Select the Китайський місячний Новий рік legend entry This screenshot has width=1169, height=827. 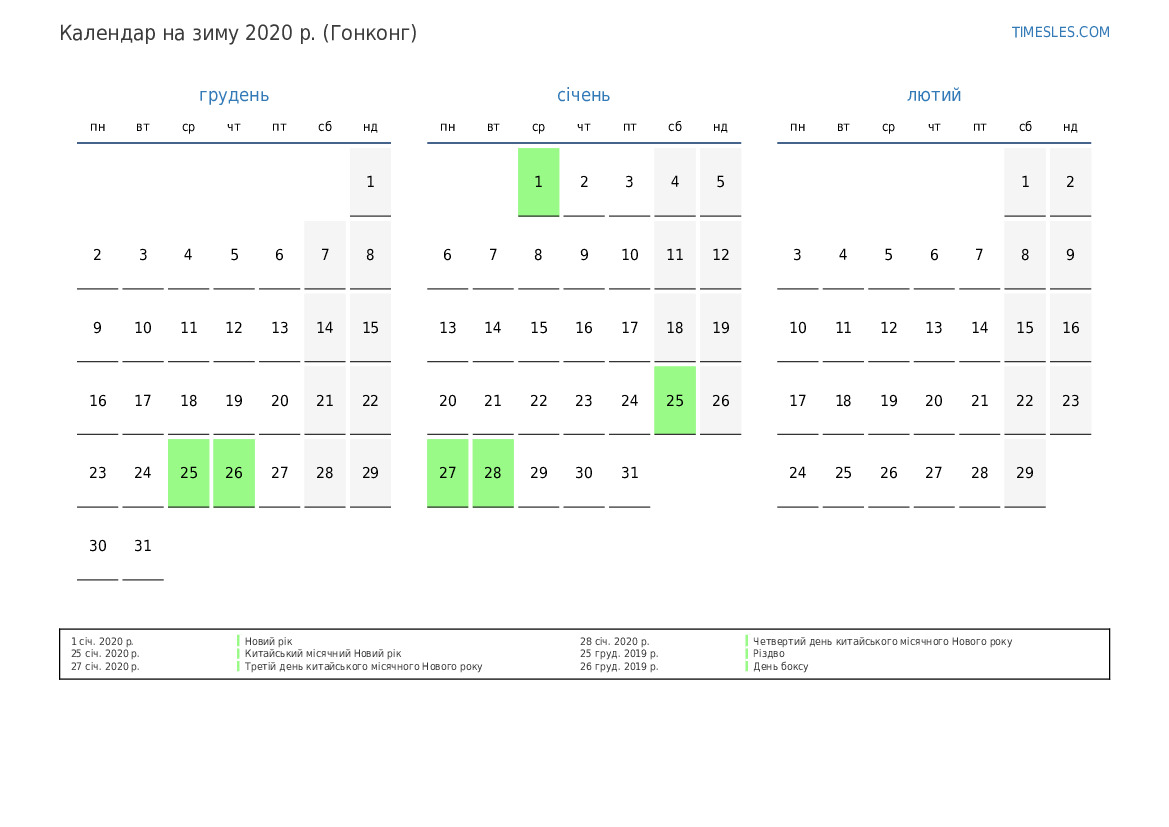pos(323,654)
